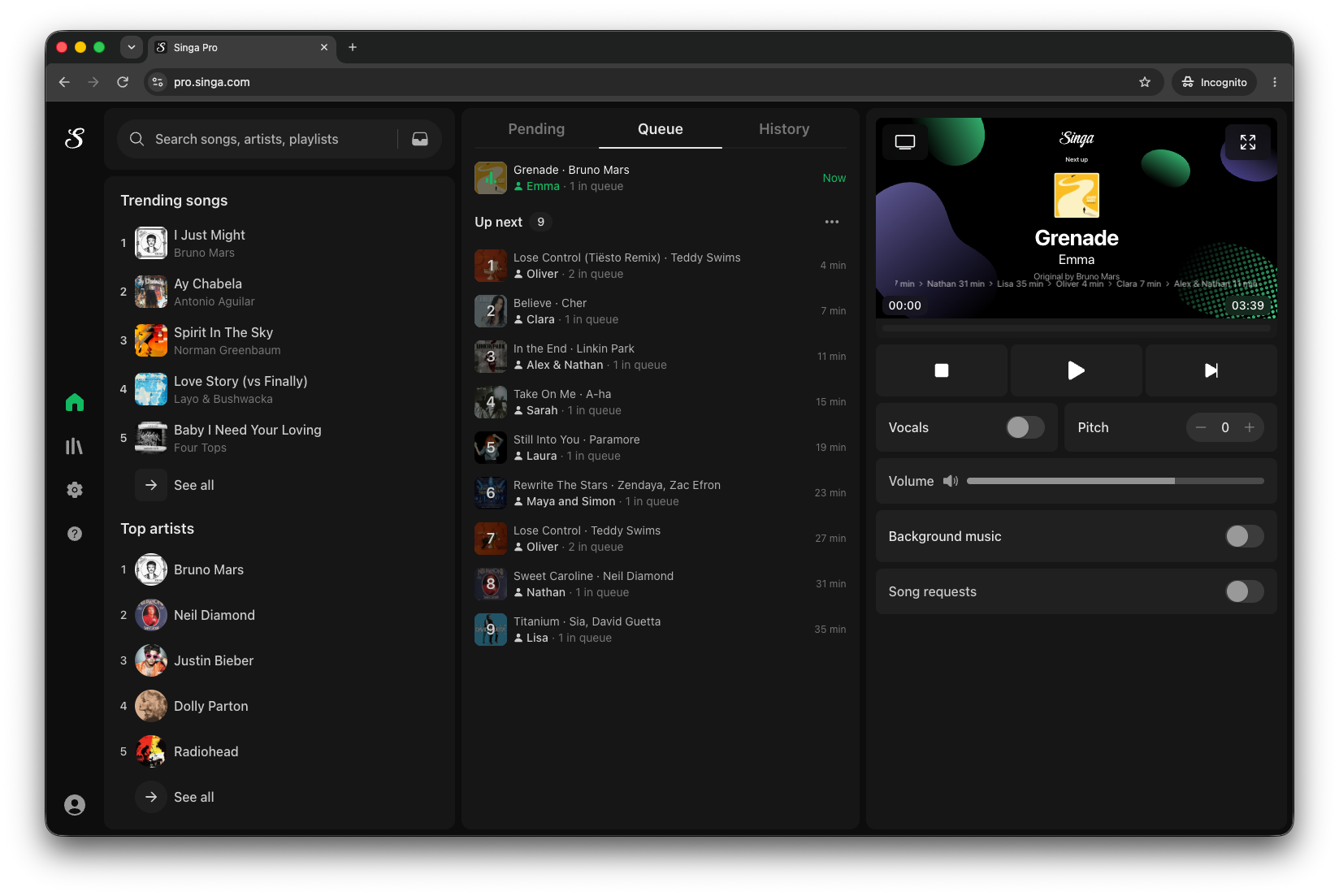Click the song progress bar under preview
This screenshot has width=1339, height=896.
click(1077, 328)
